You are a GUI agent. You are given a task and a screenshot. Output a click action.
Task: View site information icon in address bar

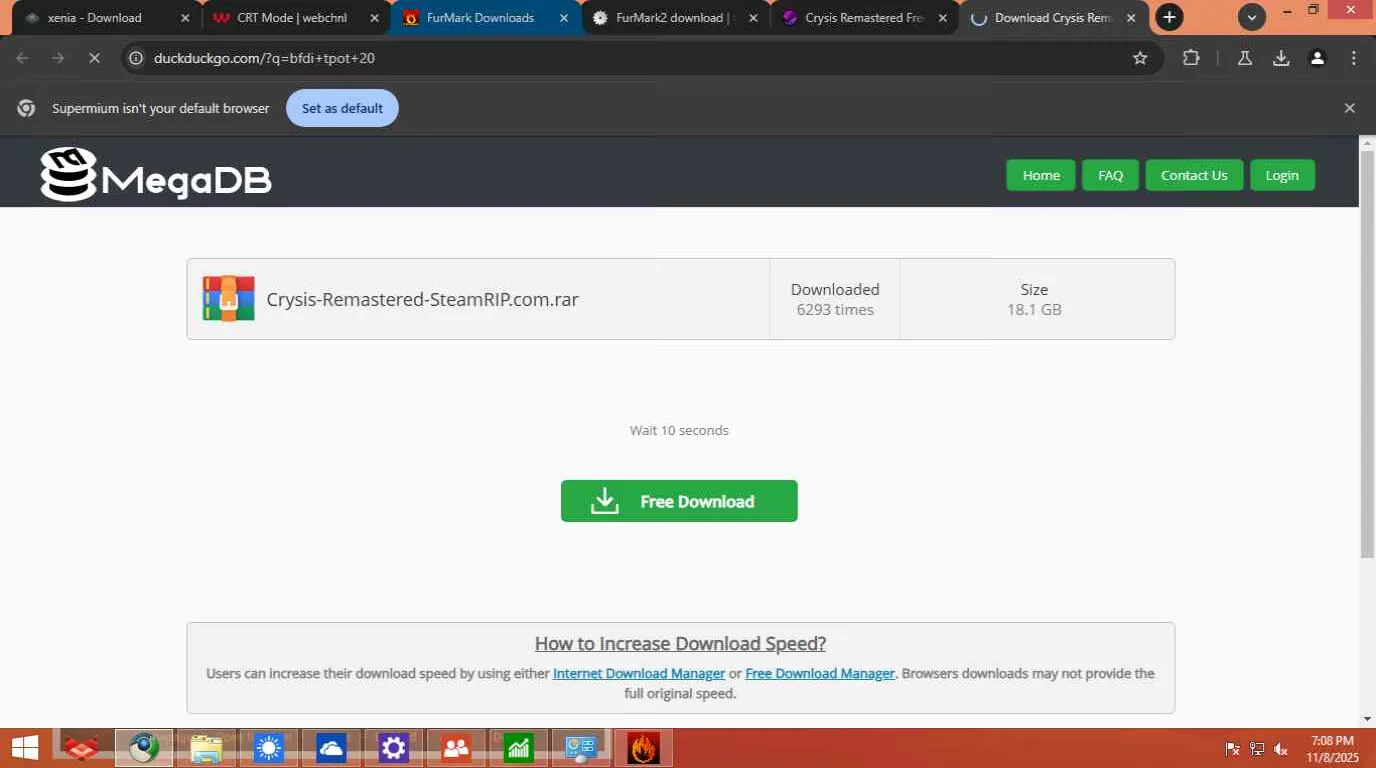pos(137,58)
